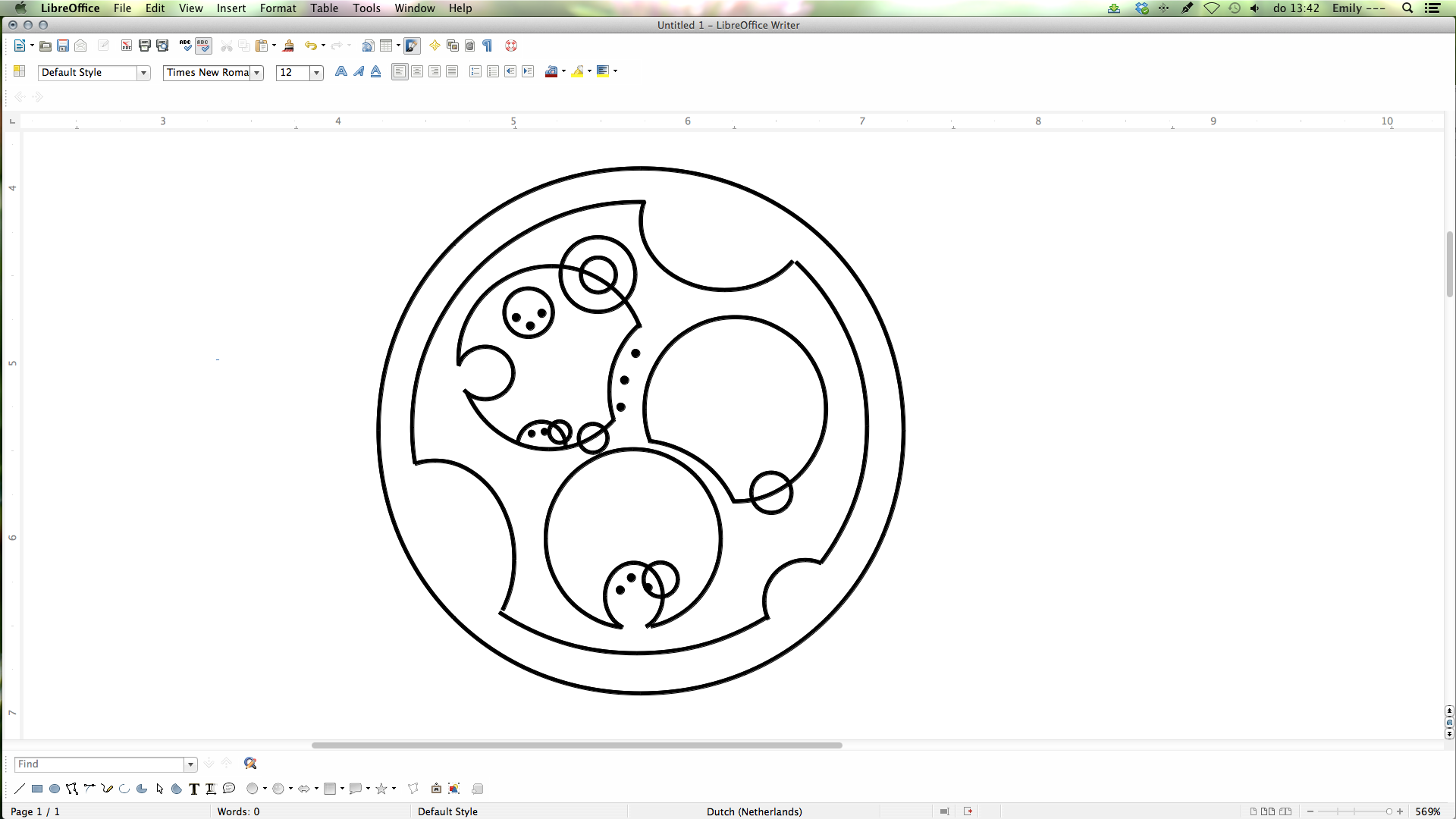Select the Rectangle drawing tool
This screenshot has width=1456, height=819.
(37, 789)
